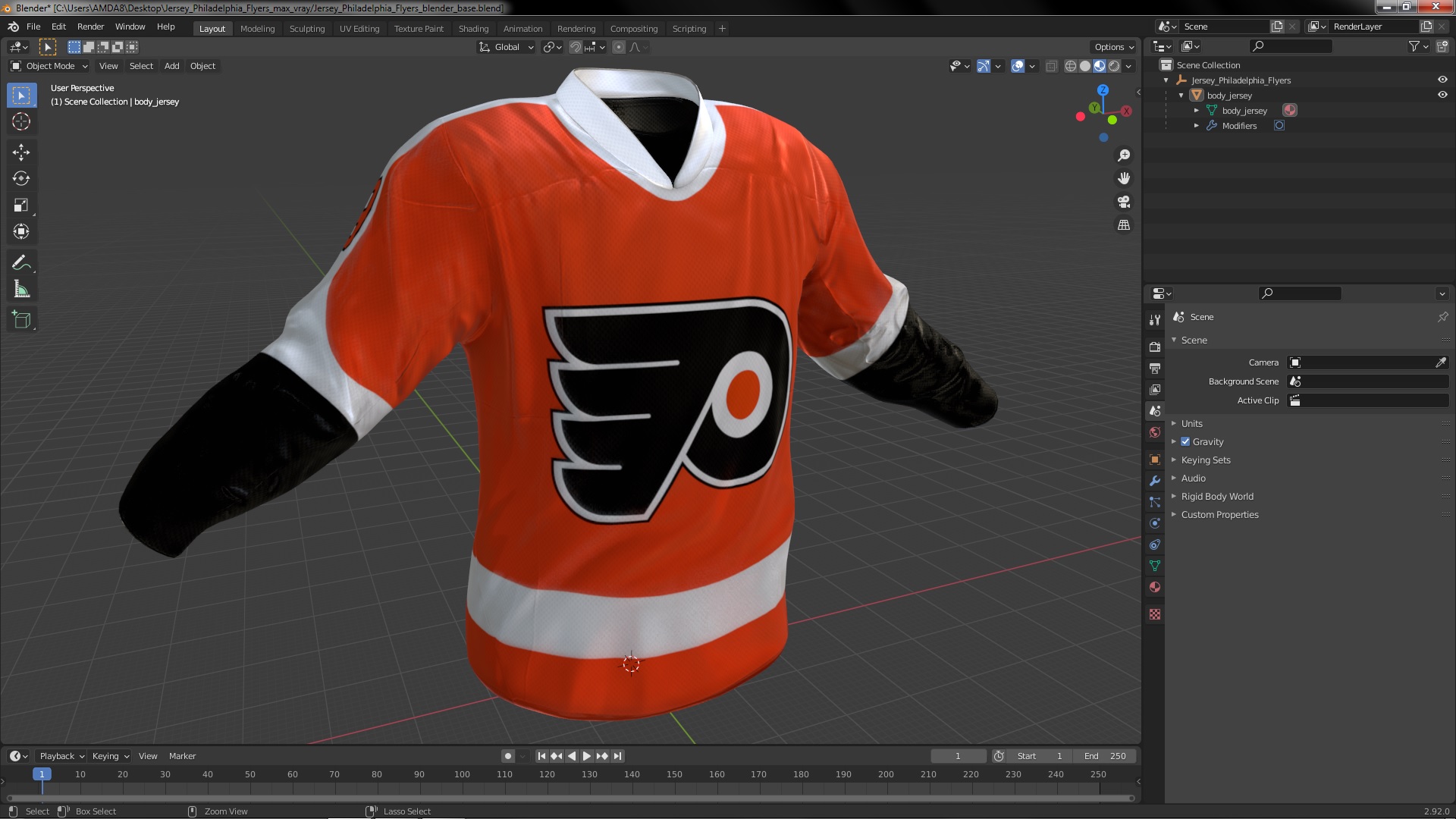Toggle X-ray mode
Screen dimensions: 1456x819
1051,66
